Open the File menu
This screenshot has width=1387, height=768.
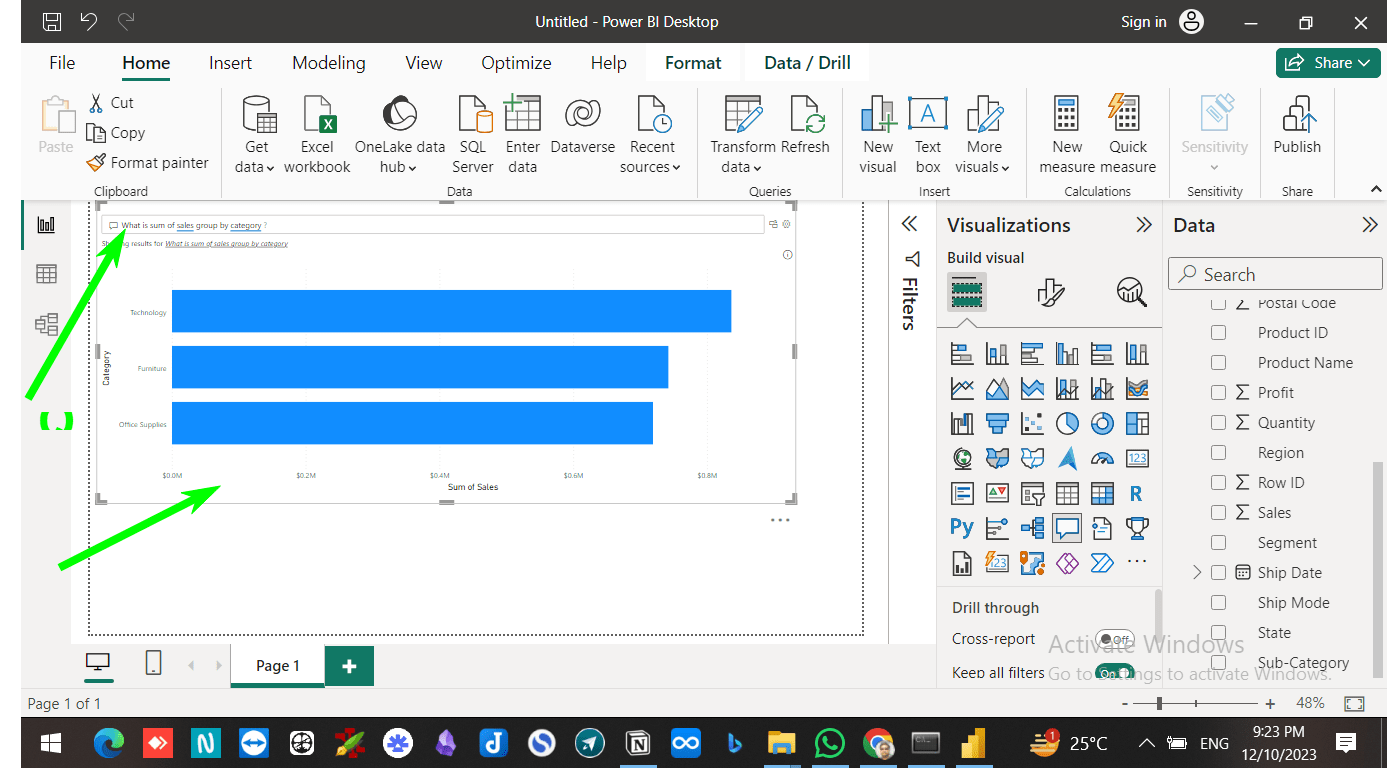(x=62, y=63)
